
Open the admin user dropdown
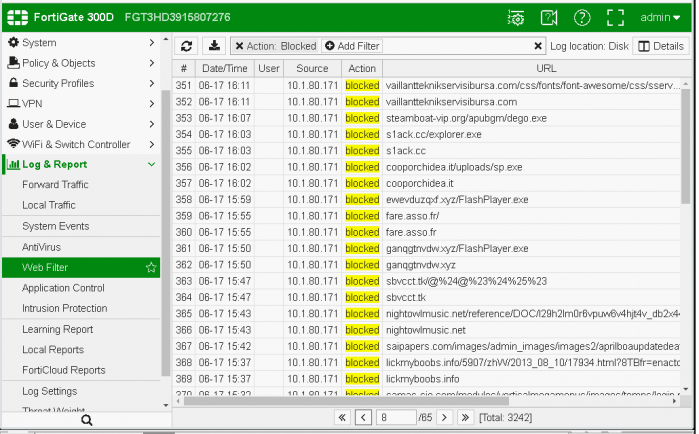click(660, 17)
